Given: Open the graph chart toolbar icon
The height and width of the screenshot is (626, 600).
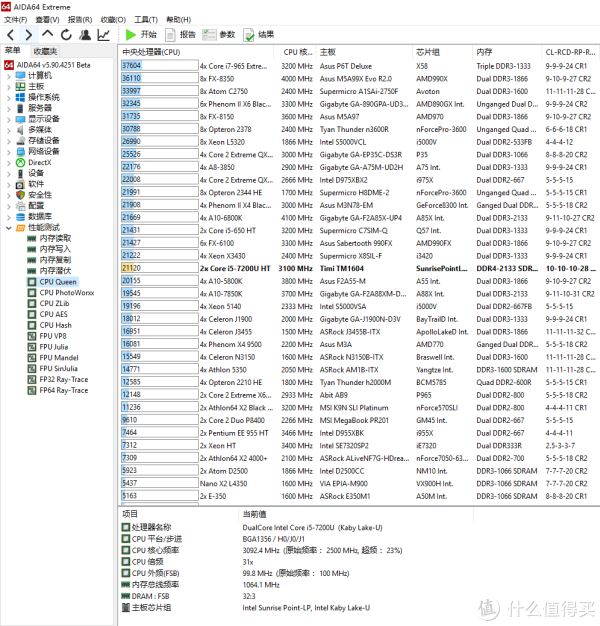Looking at the screenshot, I should coord(103,35).
